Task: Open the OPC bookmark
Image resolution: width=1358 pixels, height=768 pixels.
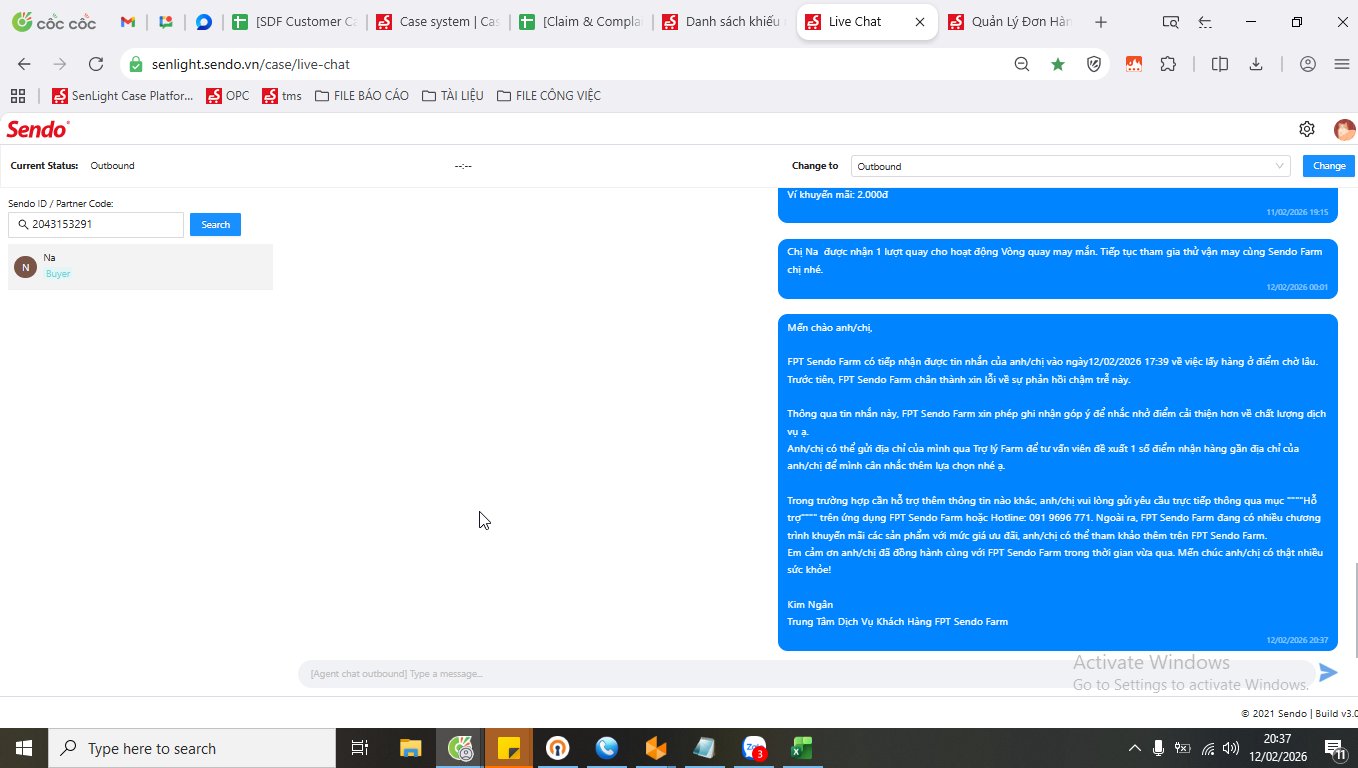Action: pyautogui.click(x=228, y=96)
